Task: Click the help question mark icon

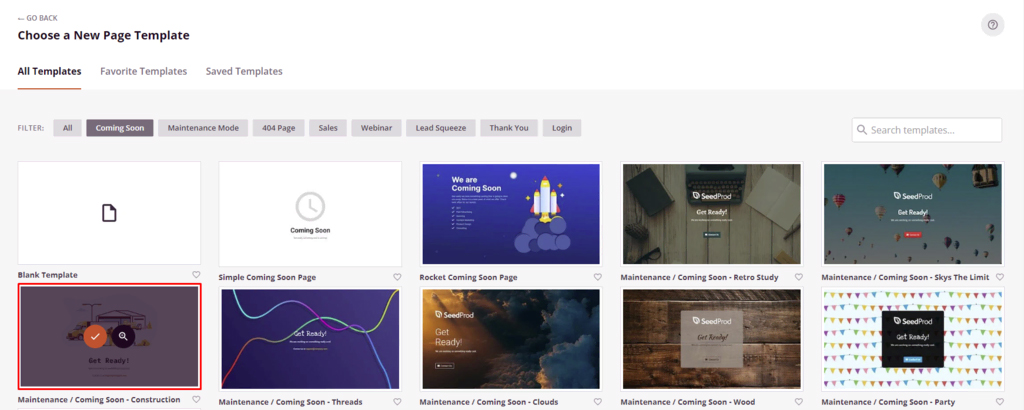Action: (992, 25)
